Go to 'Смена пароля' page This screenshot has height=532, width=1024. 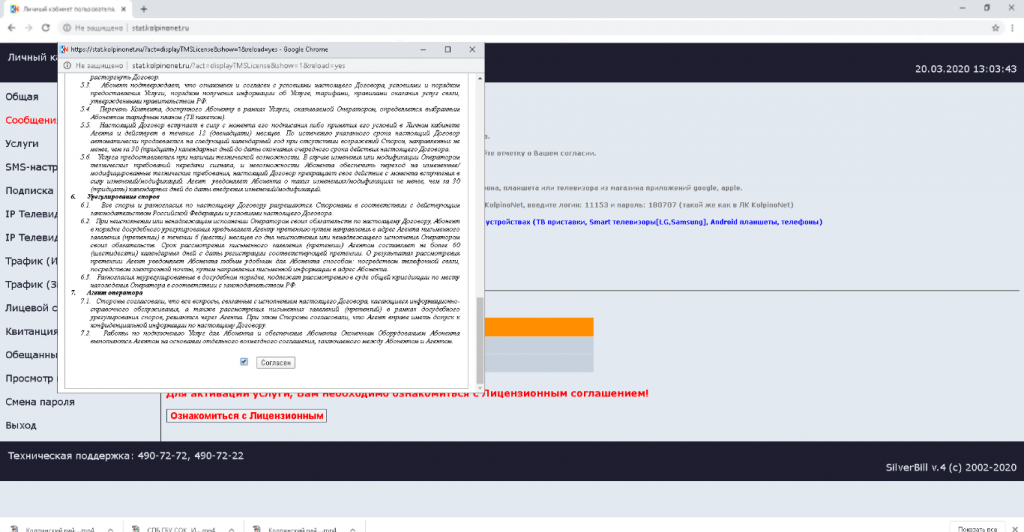(40, 402)
